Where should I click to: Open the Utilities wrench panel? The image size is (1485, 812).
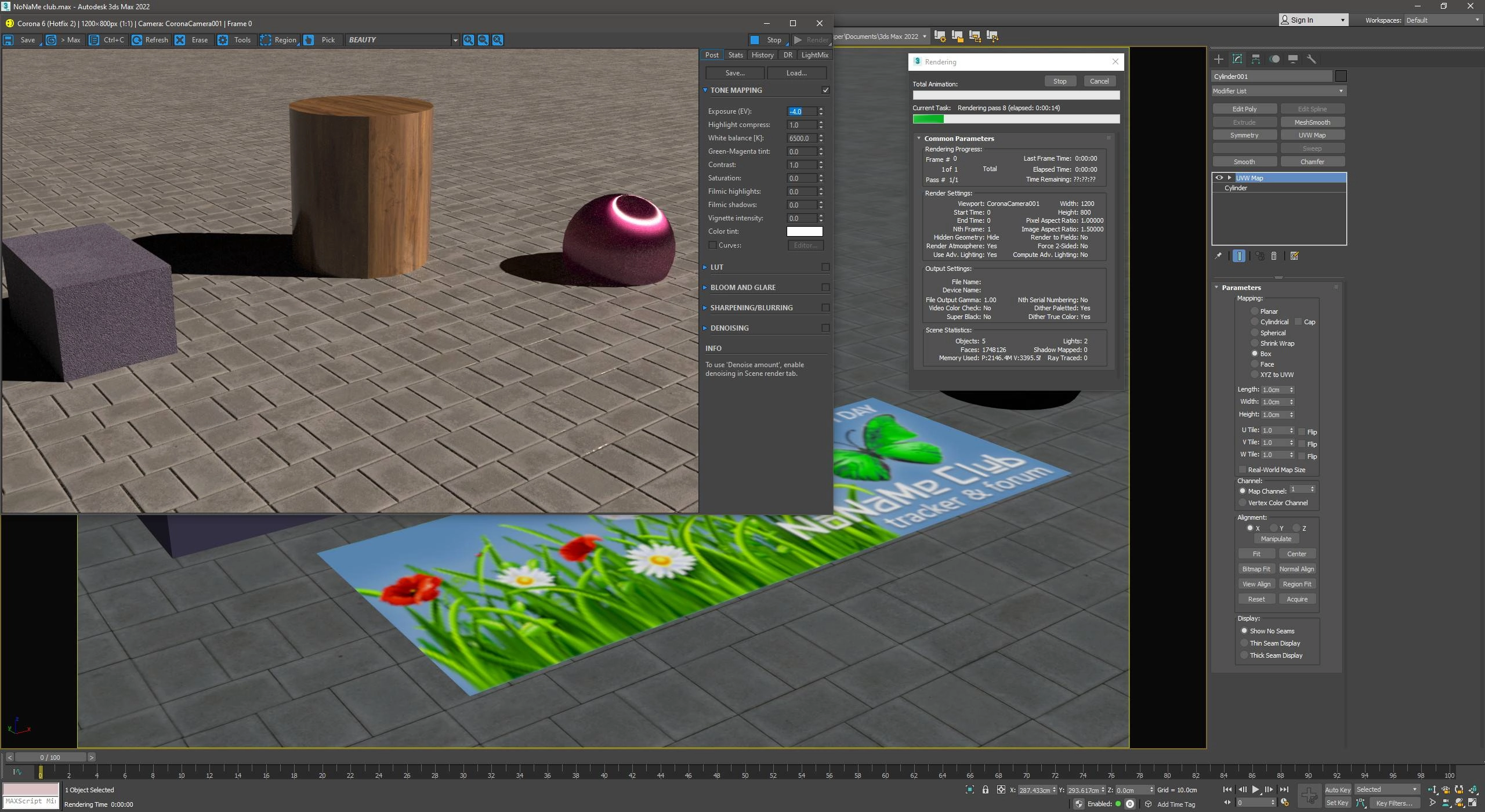(1312, 59)
